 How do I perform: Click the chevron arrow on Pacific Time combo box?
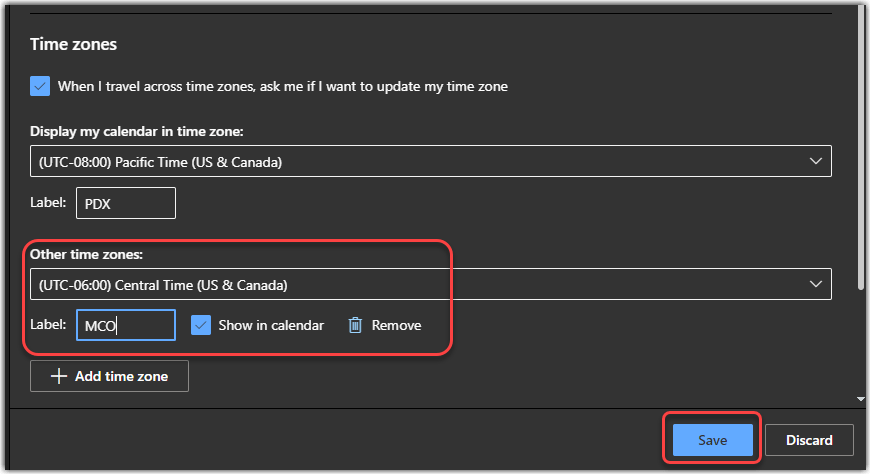(x=816, y=161)
